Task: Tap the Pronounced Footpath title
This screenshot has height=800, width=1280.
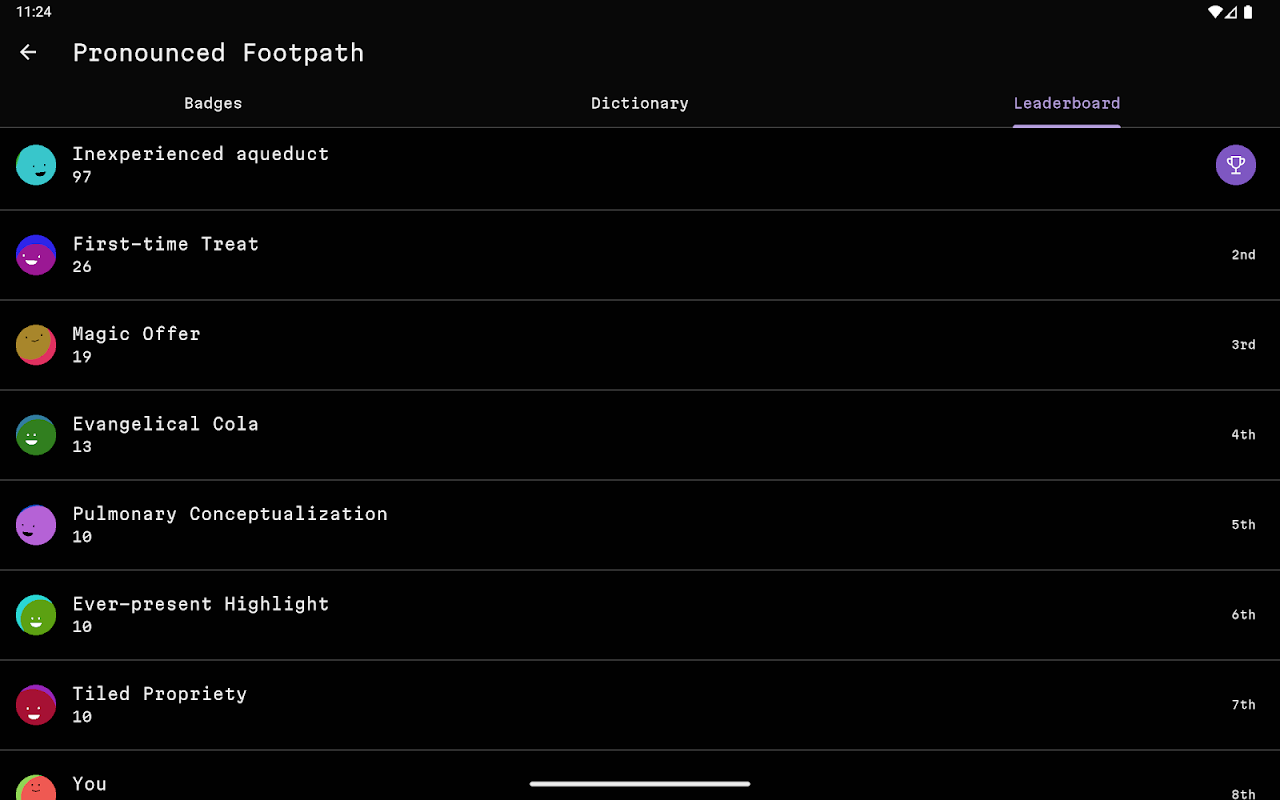Action: point(218,53)
